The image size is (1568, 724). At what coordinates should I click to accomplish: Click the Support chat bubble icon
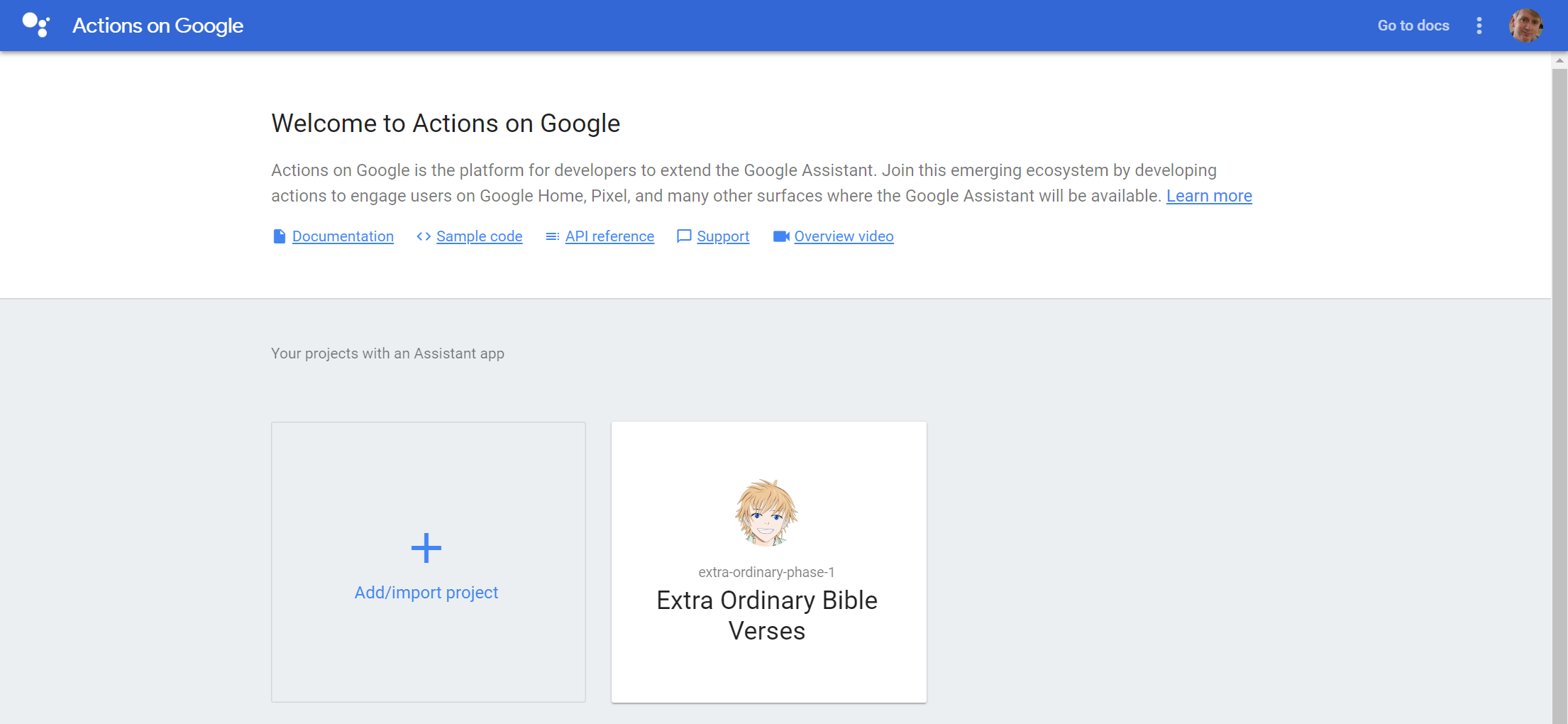684,236
